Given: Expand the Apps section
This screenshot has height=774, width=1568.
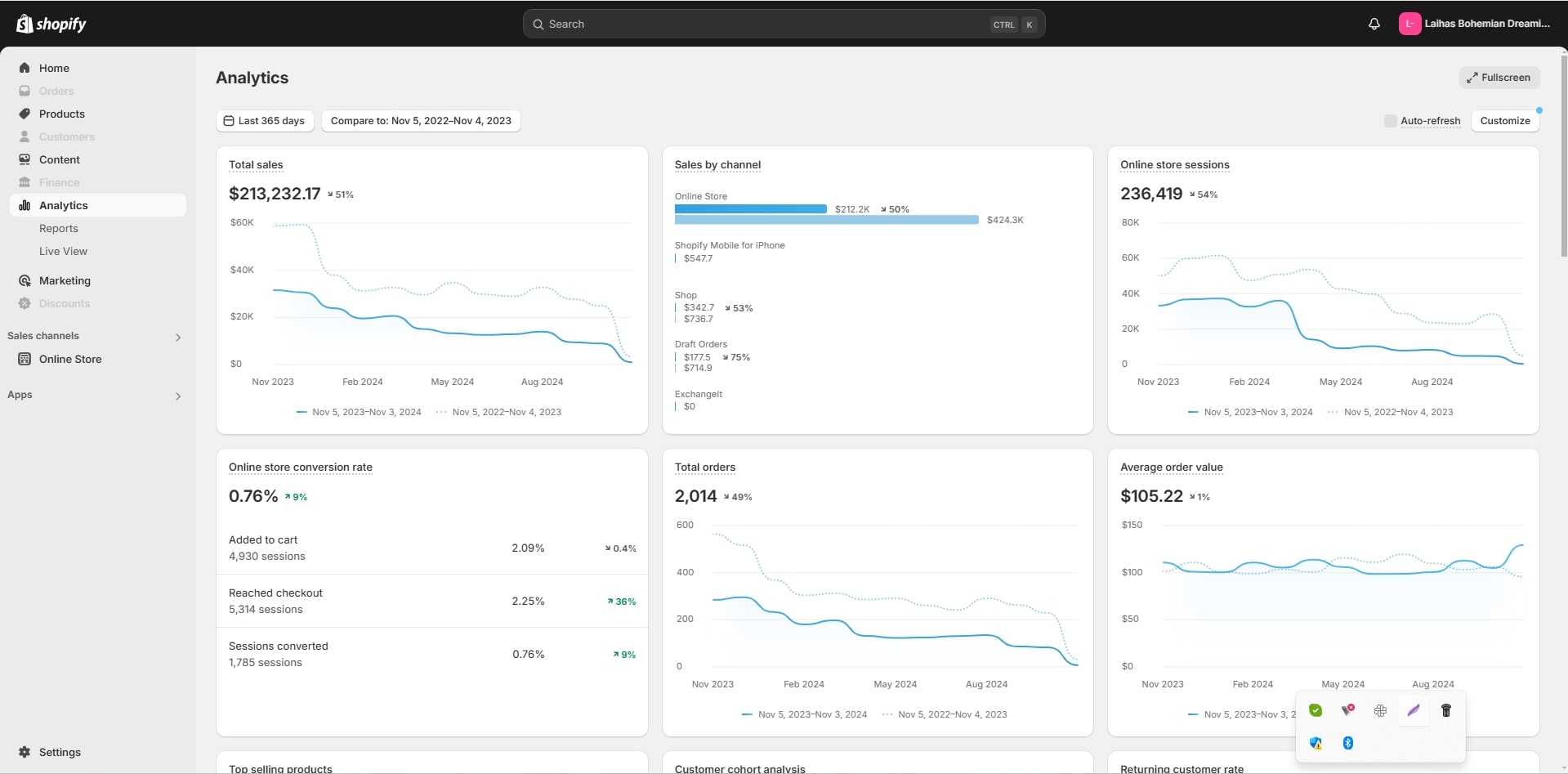Looking at the screenshot, I should point(177,396).
